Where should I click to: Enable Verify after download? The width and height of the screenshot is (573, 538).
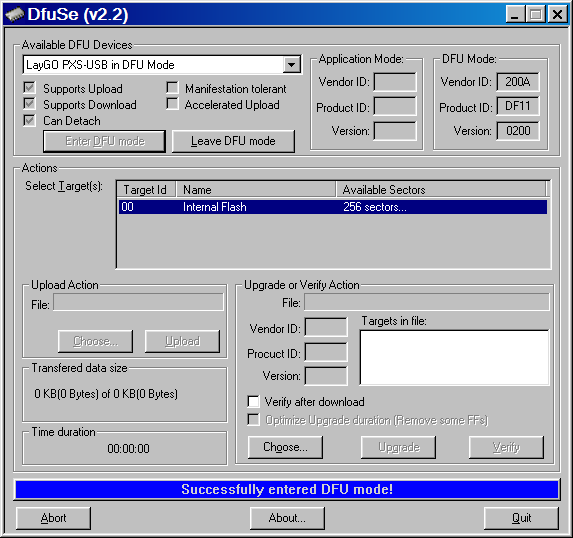tap(253, 401)
